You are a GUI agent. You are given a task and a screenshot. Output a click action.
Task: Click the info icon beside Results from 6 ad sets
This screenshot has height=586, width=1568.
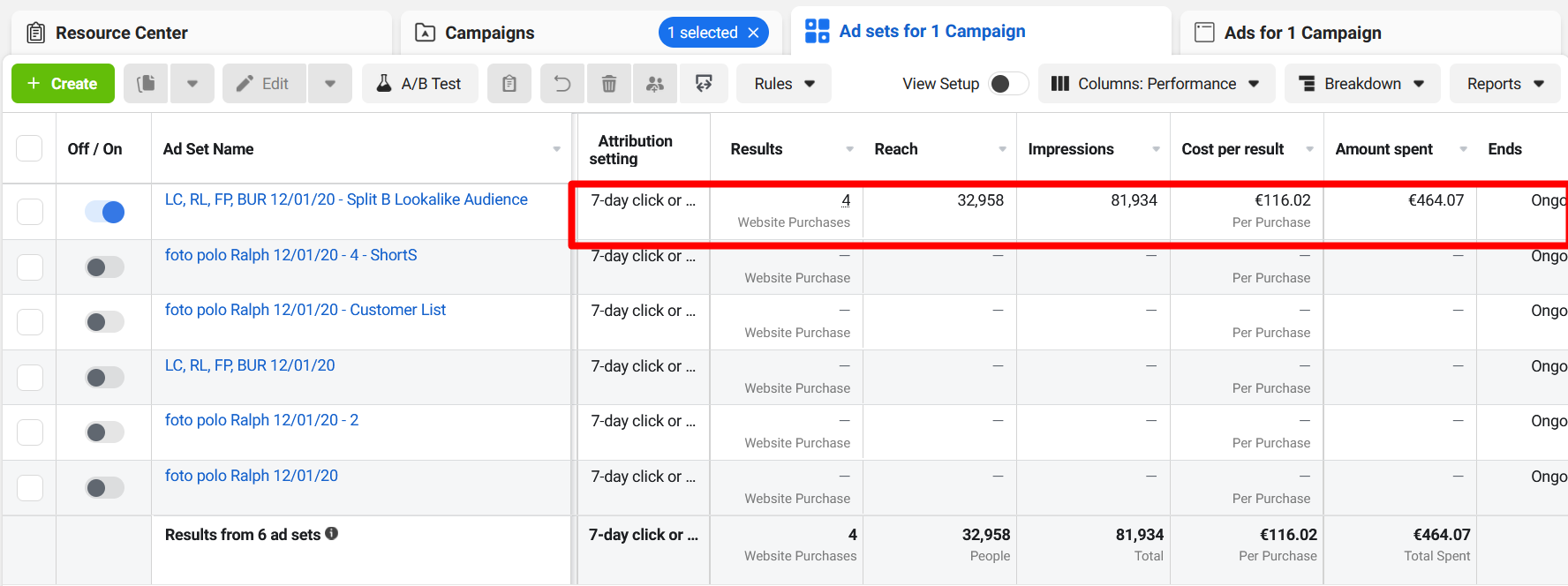[x=332, y=534]
